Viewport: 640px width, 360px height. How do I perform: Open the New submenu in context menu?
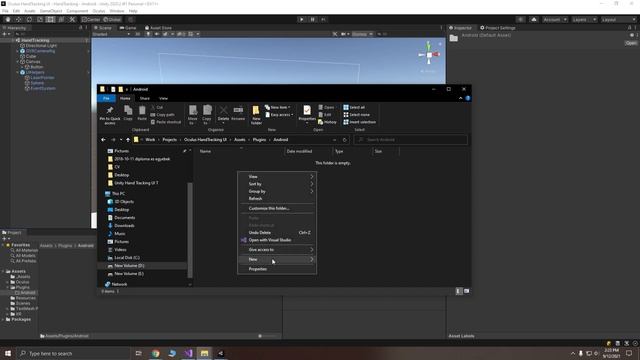277,260
